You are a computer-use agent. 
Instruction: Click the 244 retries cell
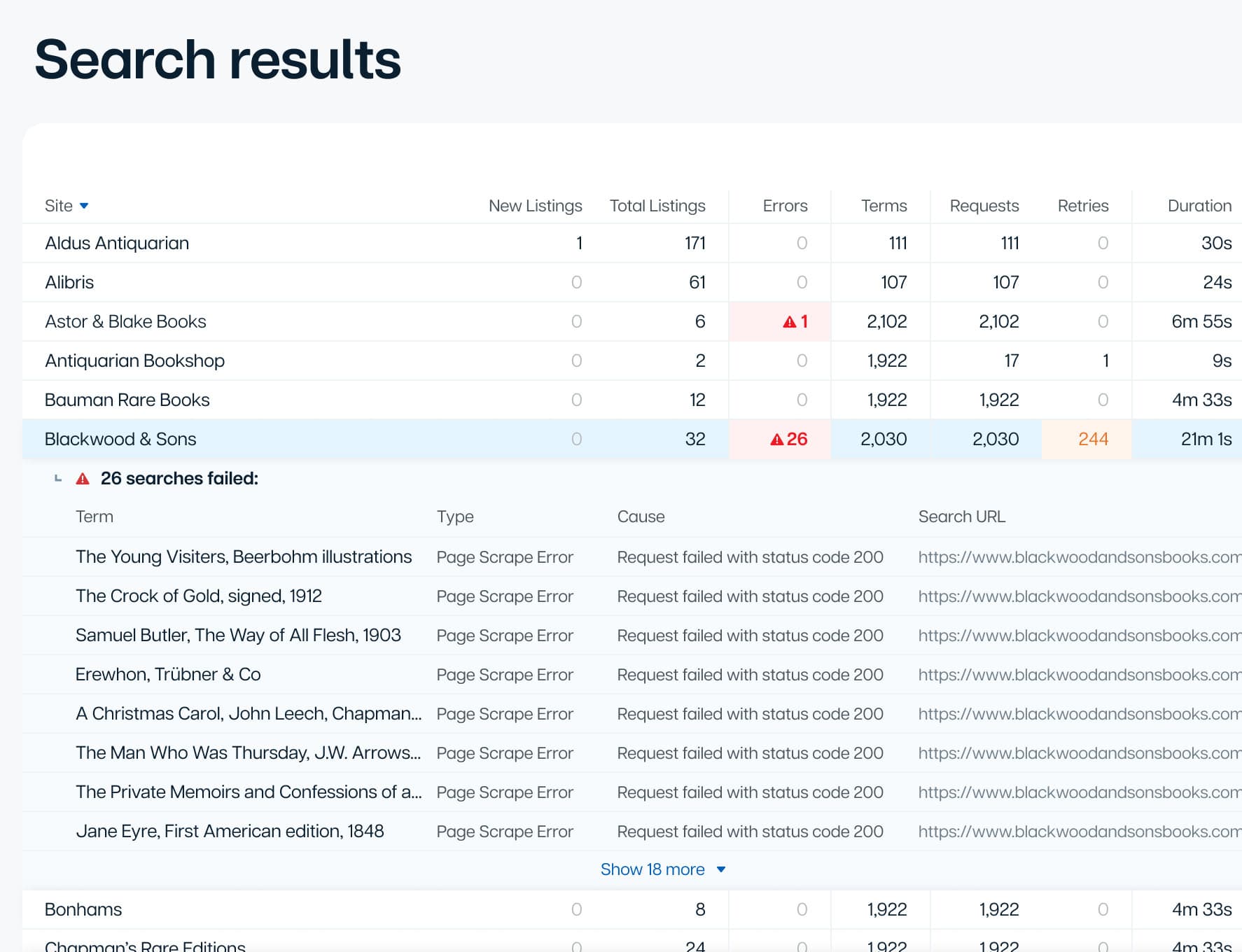[1087, 440]
